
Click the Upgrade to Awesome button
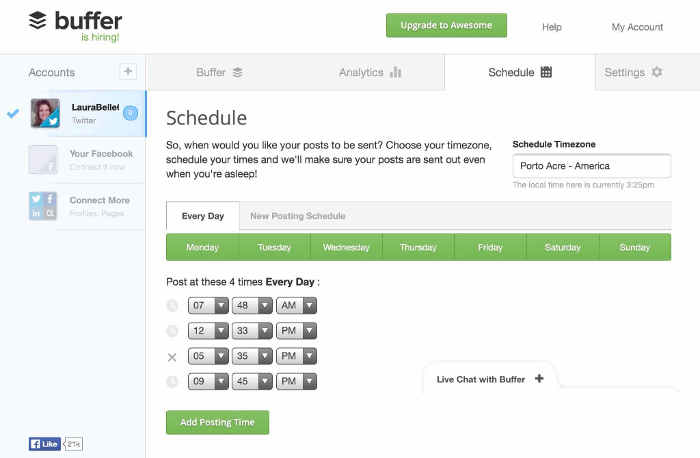pyautogui.click(x=446, y=25)
